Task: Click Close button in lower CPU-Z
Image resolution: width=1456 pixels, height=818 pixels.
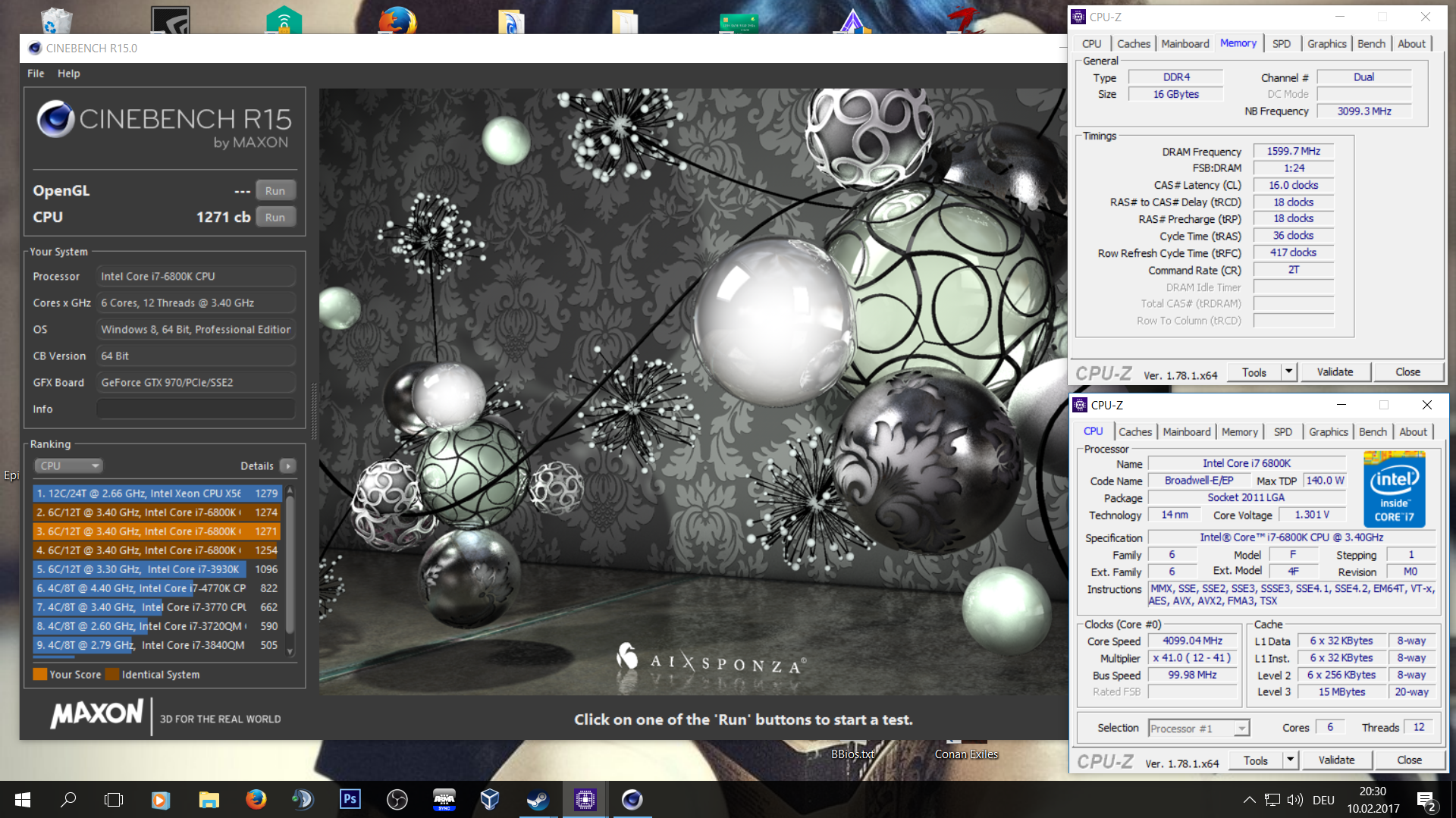Action: [x=1409, y=760]
